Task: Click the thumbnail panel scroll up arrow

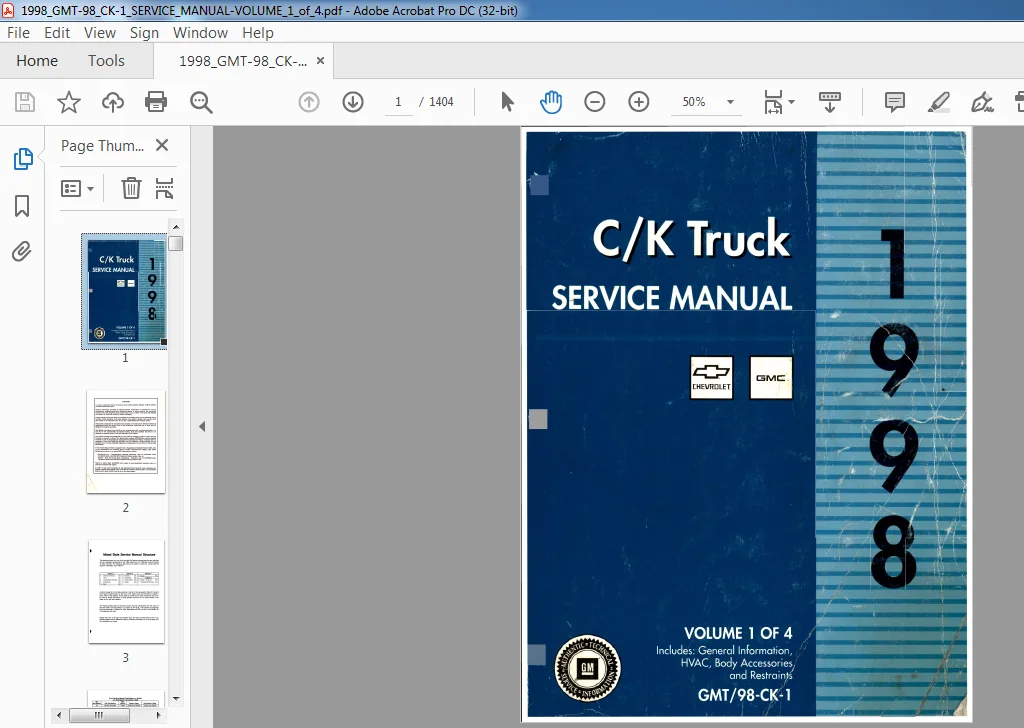Action: (x=176, y=226)
